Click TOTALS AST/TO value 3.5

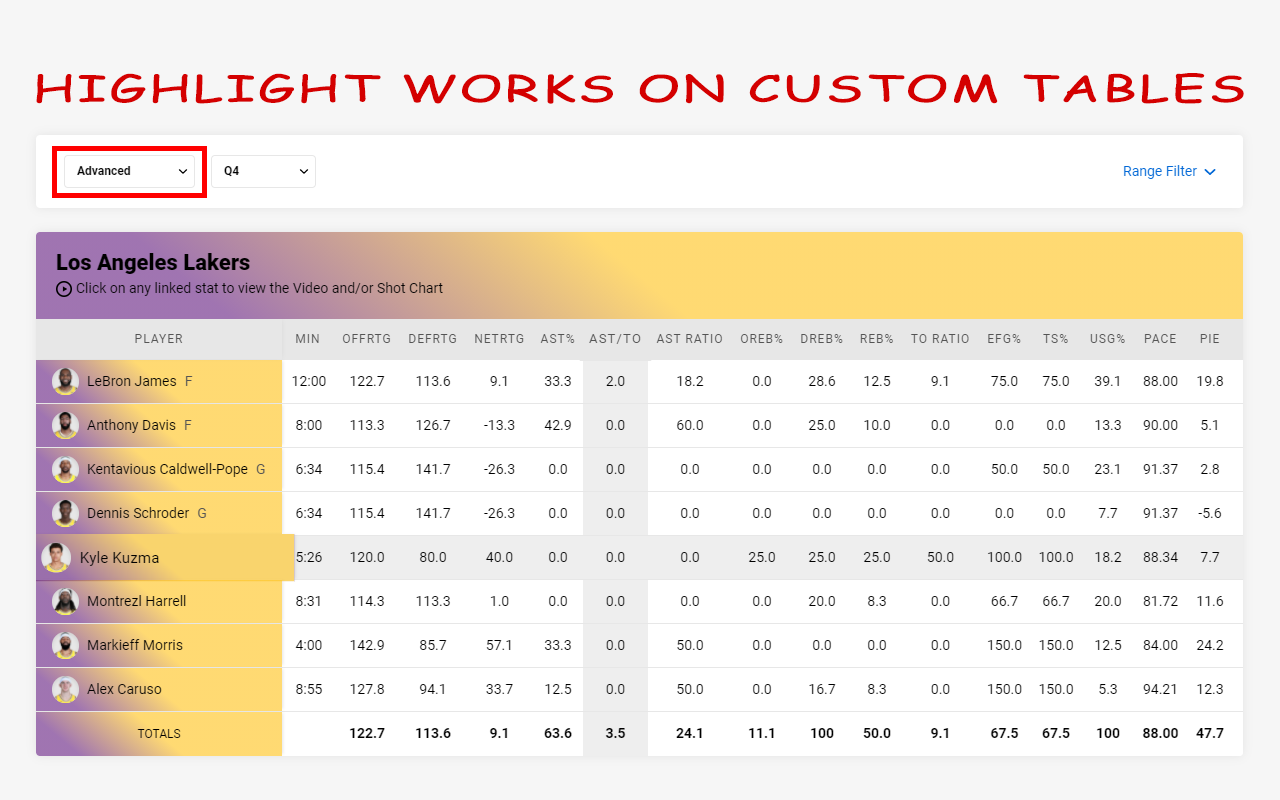point(615,733)
